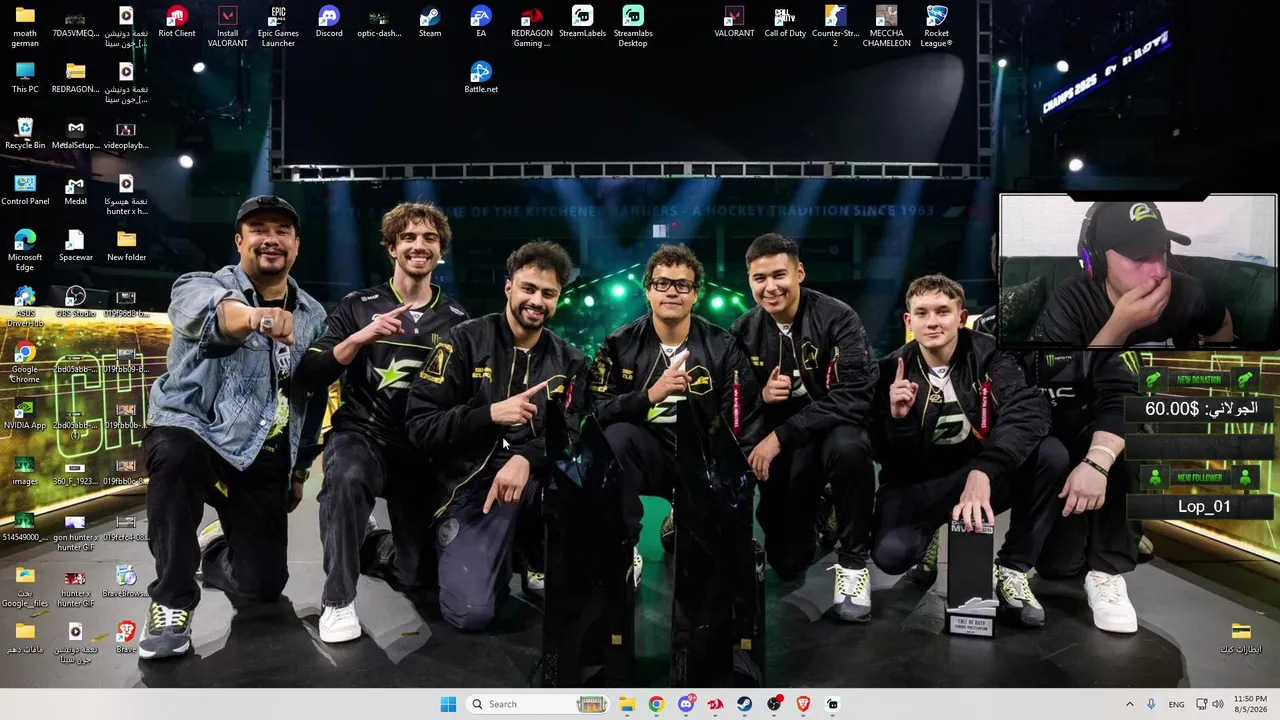Switch to Brave browser on the taskbar
Screen dimensions: 1280x720
(x=803, y=704)
